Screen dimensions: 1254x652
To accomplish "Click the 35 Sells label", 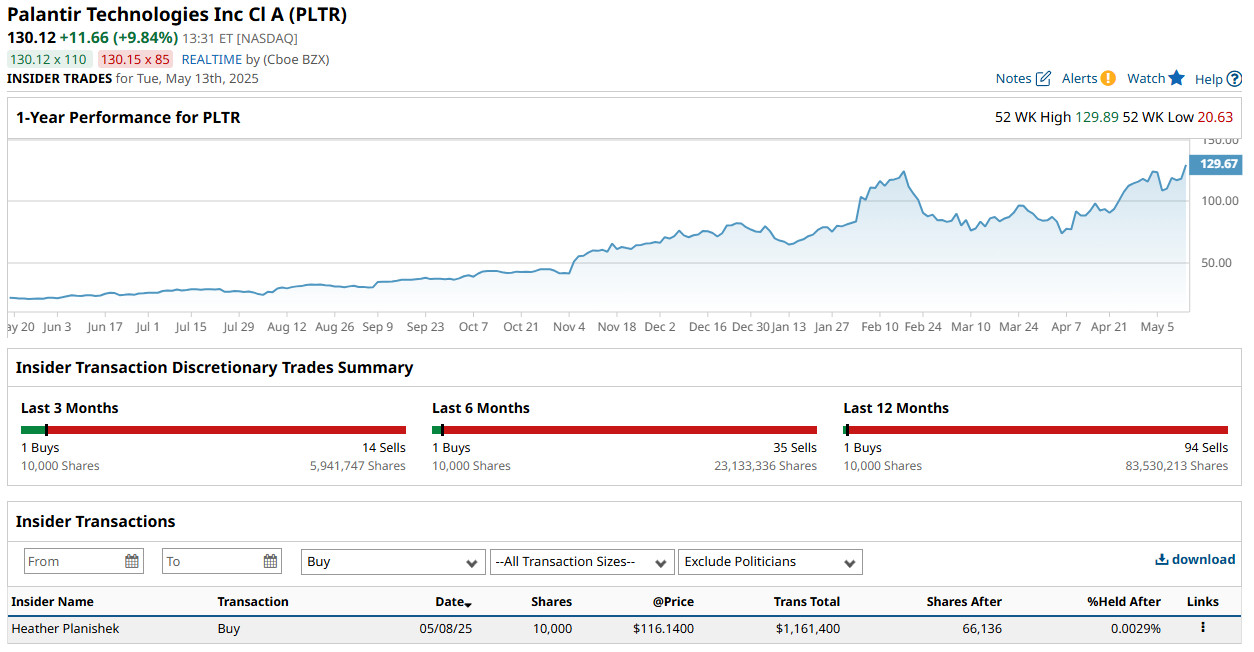I will [x=795, y=448].
